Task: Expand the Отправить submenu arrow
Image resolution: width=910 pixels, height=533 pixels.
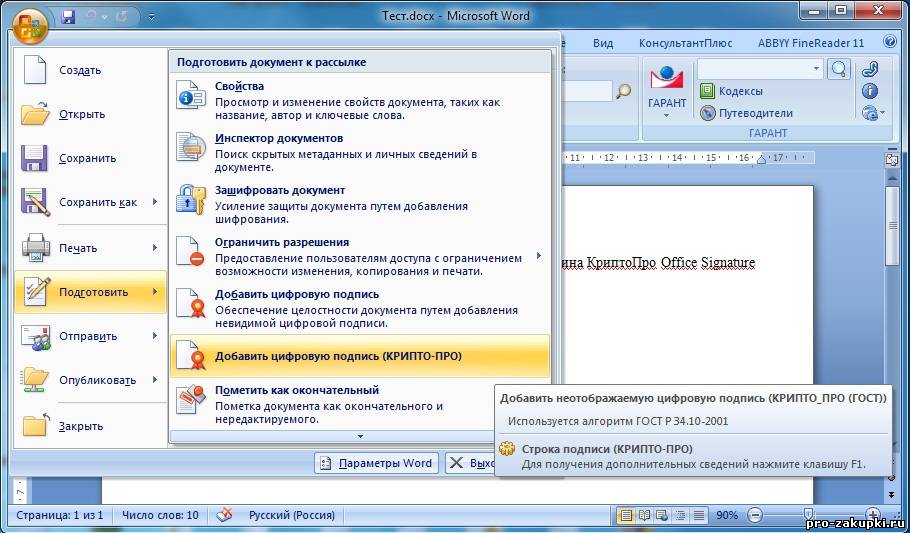Action: (x=155, y=336)
